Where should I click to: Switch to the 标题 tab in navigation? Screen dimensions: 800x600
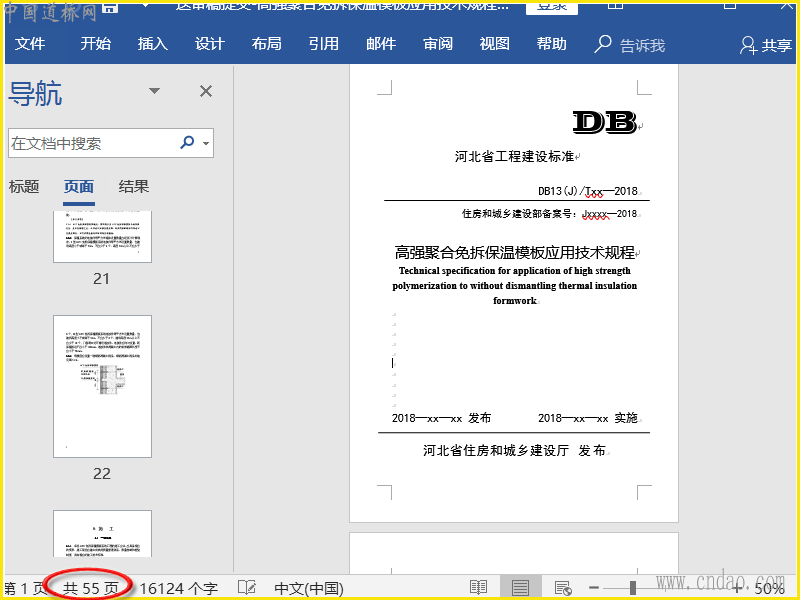coord(24,186)
